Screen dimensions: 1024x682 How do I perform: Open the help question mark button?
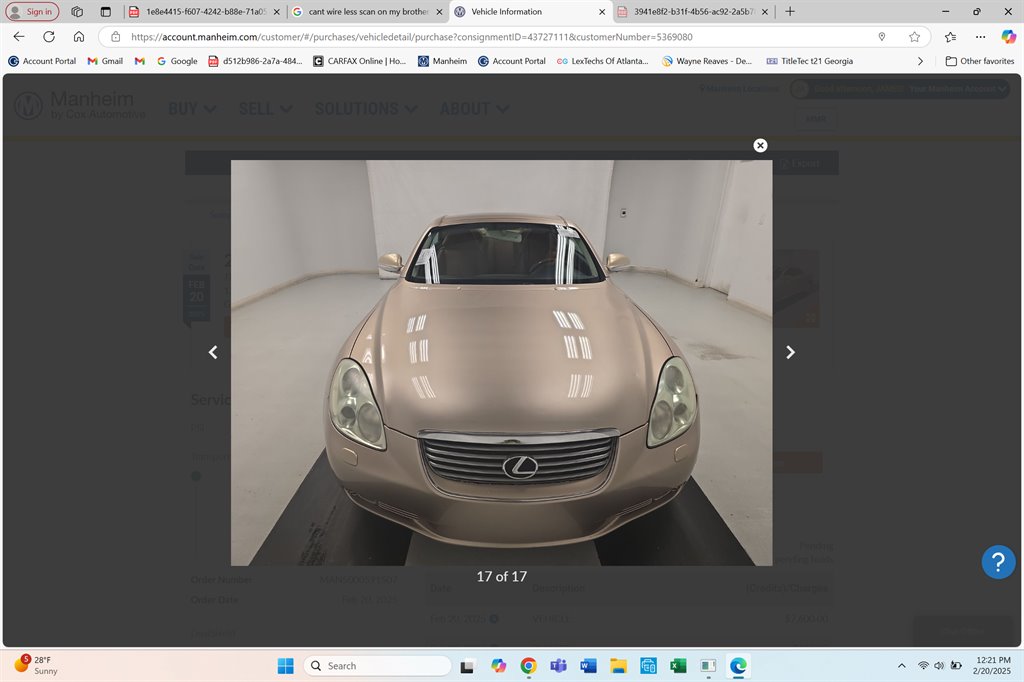click(998, 562)
